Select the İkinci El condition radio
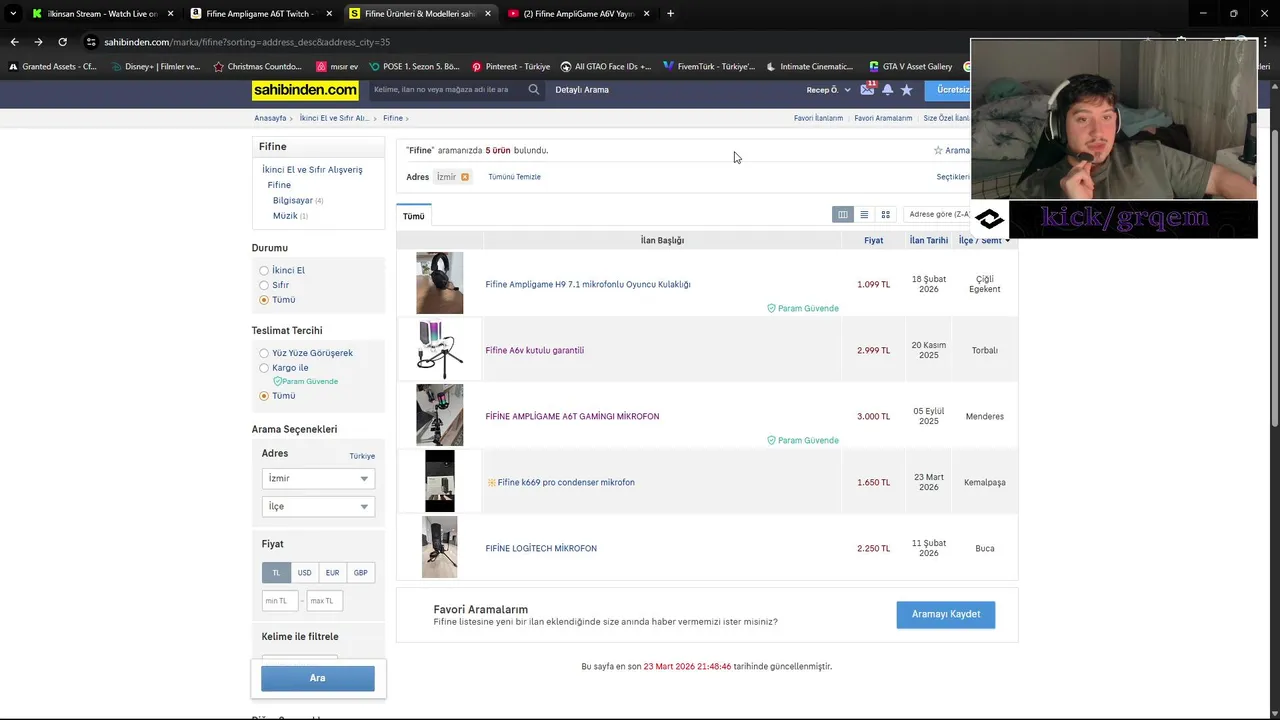This screenshot has height=720, width=1280. pos(264,270)
